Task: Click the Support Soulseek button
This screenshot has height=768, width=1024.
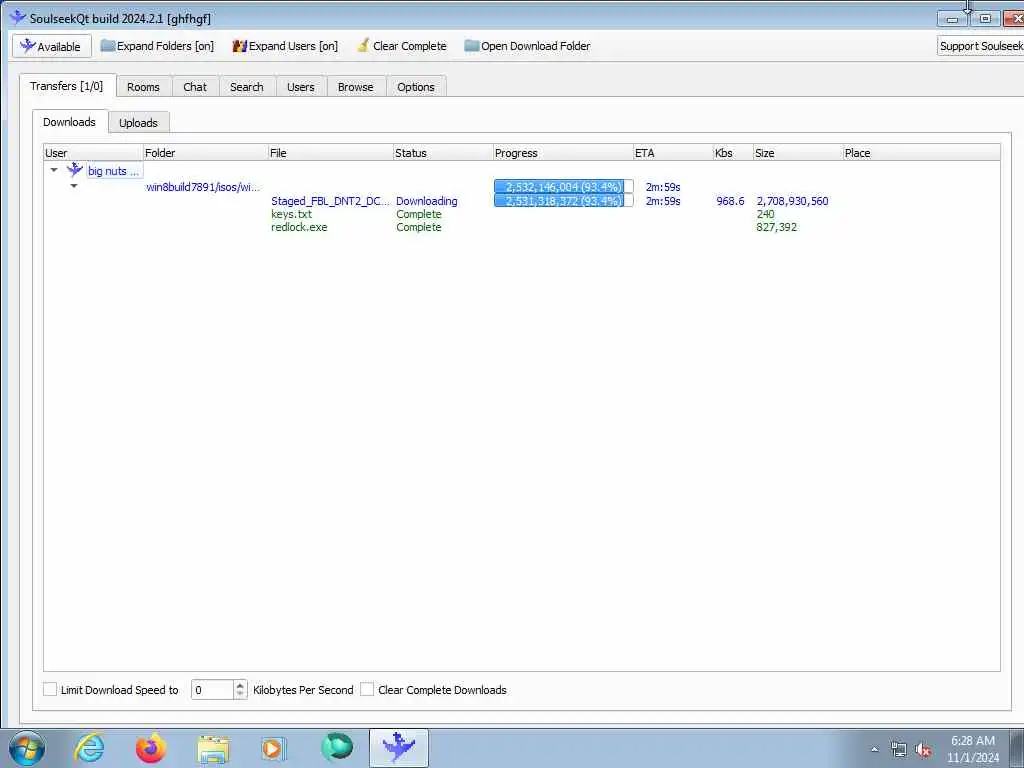Action: pos(980,46)
